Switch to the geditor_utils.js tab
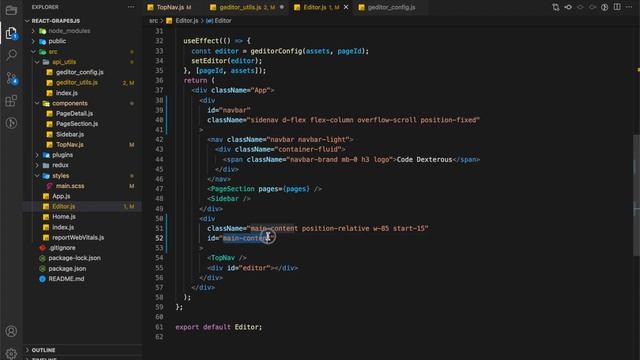Viewport: 640px width, 360px height. click(x=246, y=7)
